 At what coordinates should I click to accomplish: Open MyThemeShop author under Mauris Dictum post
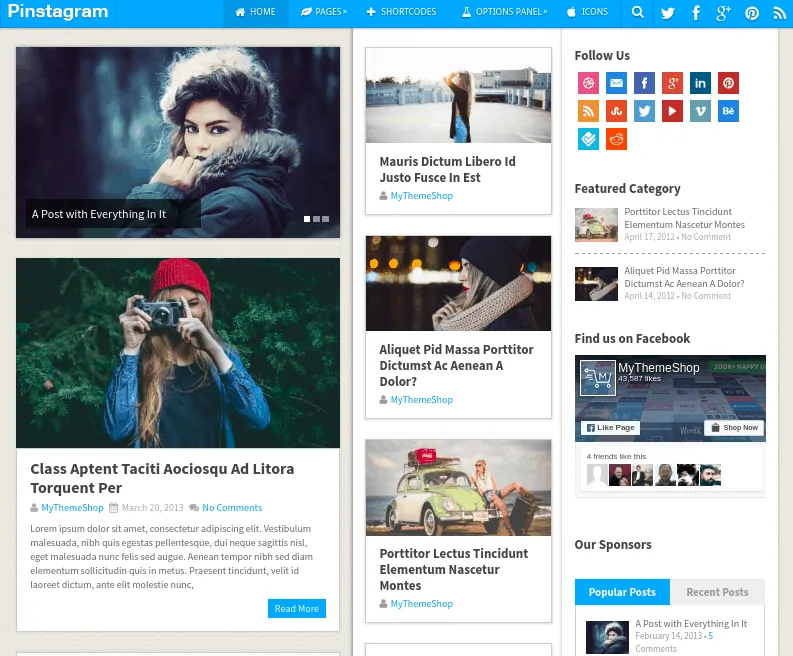tap(422, 196)
